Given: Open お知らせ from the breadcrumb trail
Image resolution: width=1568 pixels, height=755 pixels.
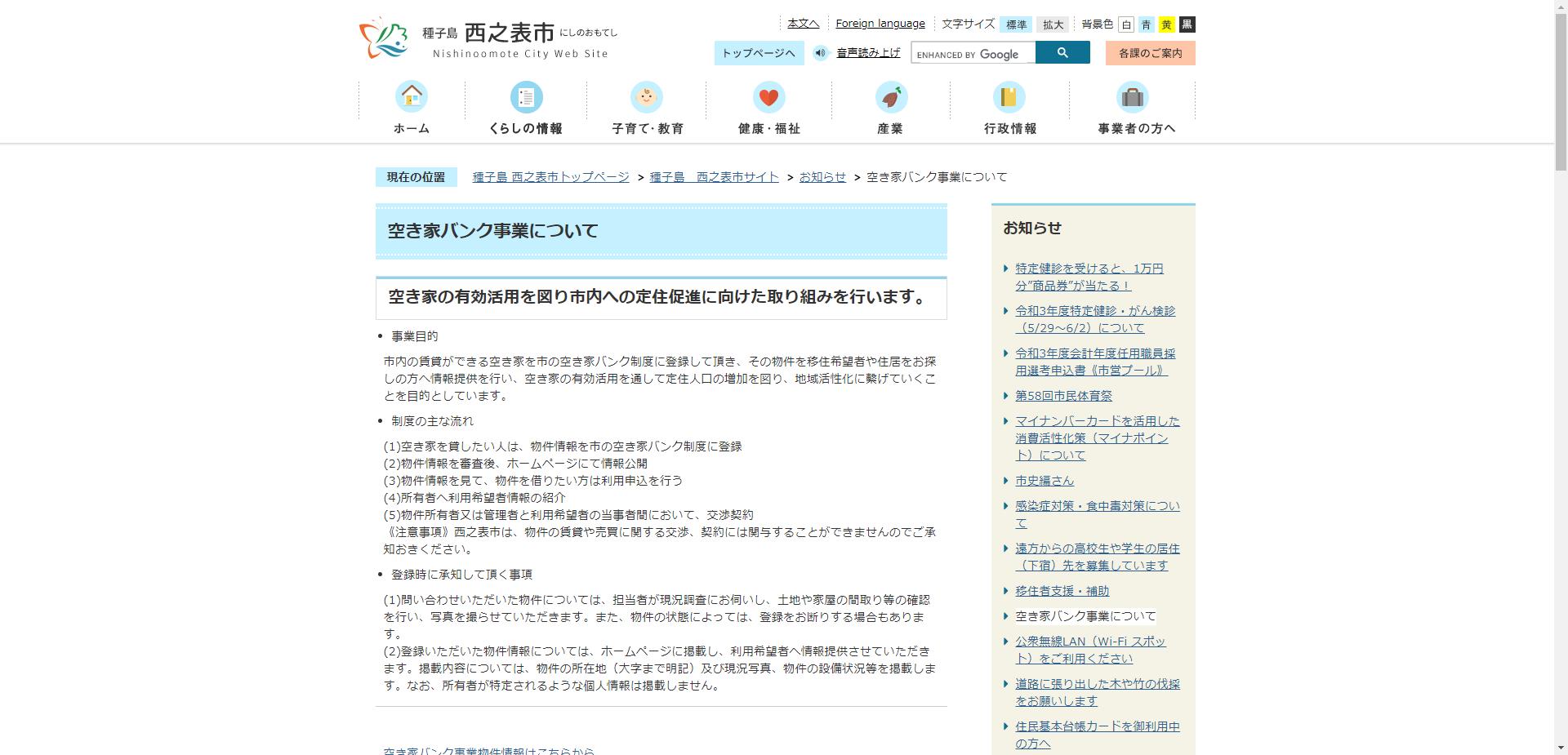Looking at the screenshot, I should [822, 176].
